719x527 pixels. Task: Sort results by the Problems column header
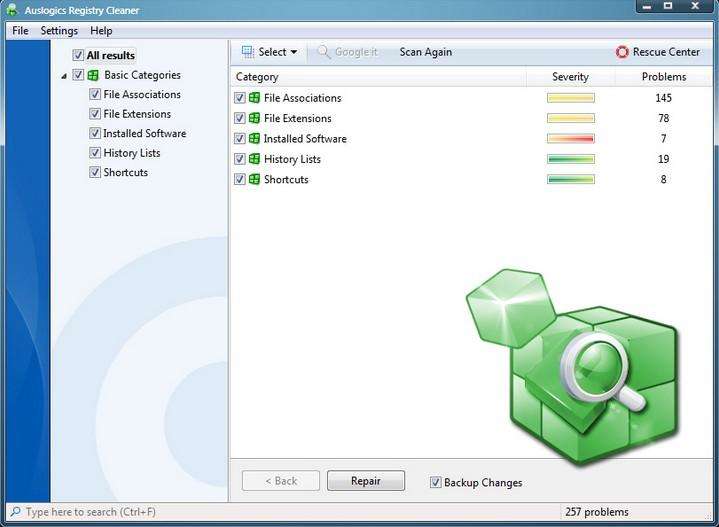click(x=664, y=77)
